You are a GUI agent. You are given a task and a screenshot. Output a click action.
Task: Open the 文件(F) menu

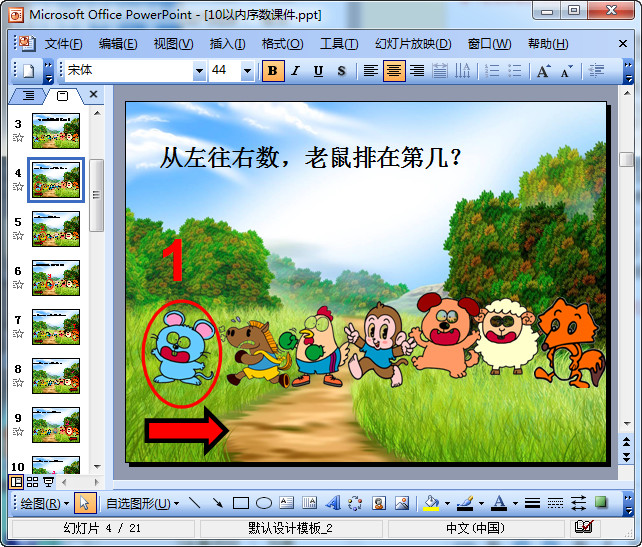(x=63, y=43)
